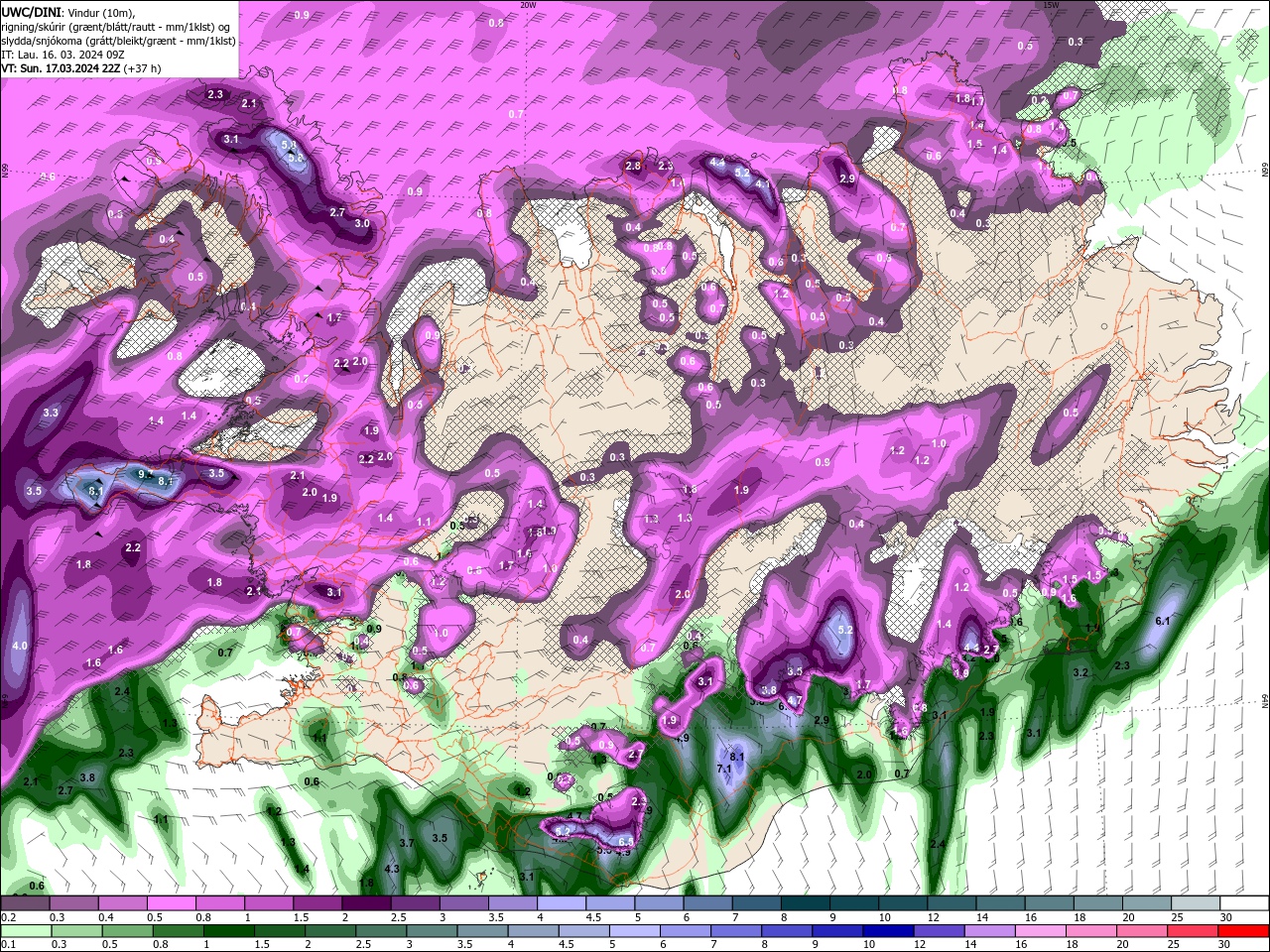Click the '(+37 h)' forecast offset text
This screenshot has height=952, width=1270.
[x=143, y=68]
